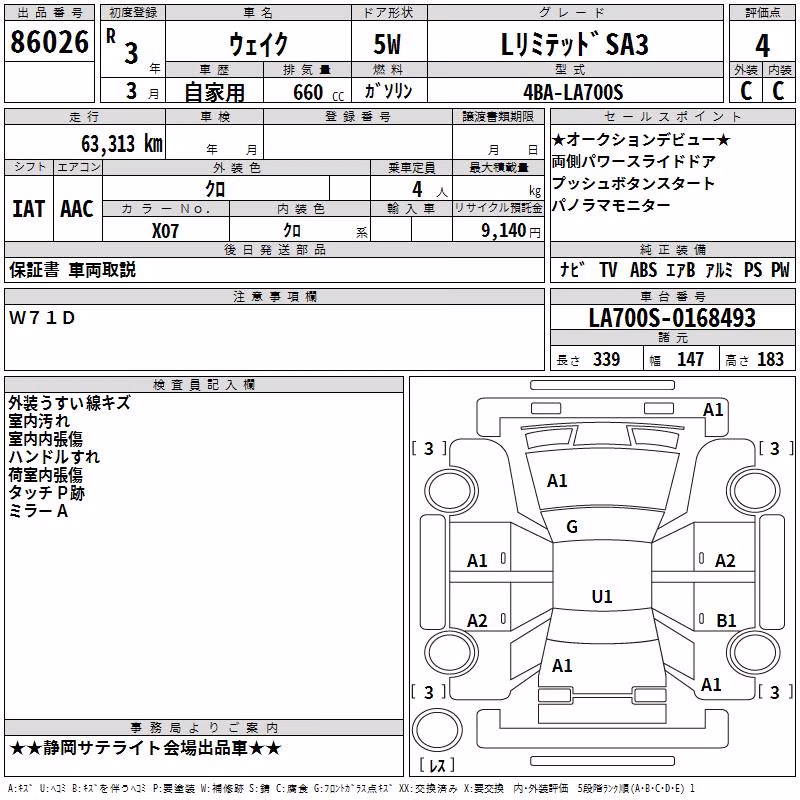The height and width of the screenshot is (800, 800).
Task: Click B1 mark on car diagram
Action: (726, 620)
